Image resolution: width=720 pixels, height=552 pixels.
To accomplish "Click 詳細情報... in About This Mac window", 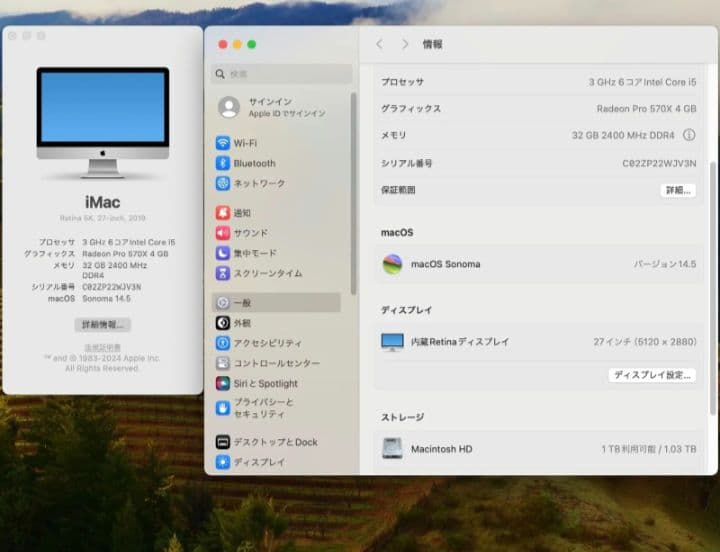I will click(x=102, y=325).
